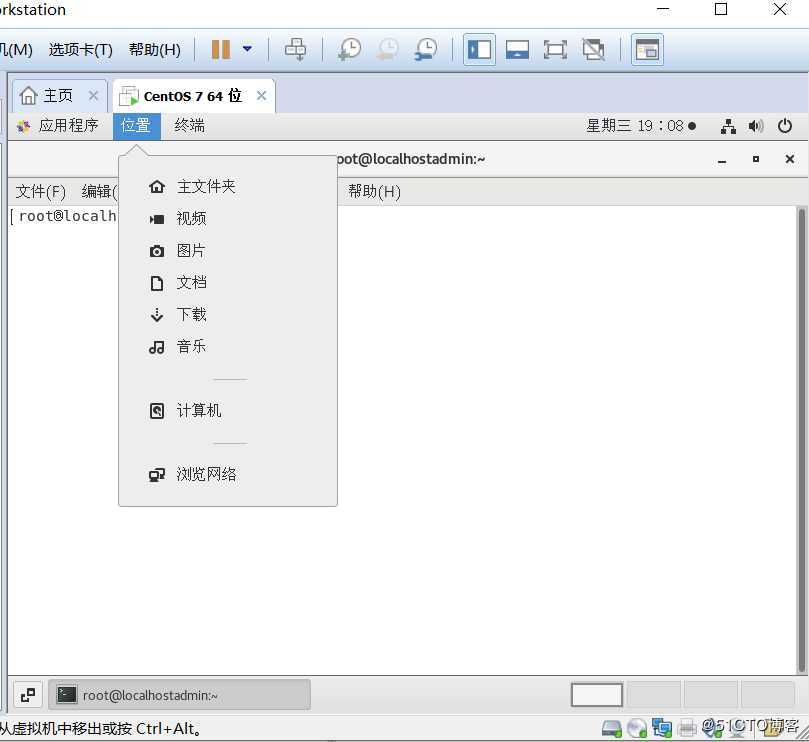The width and height of the screenshot is (809, 742).
Task: Toggle Unity mode
Action: [x=593, y=50]
